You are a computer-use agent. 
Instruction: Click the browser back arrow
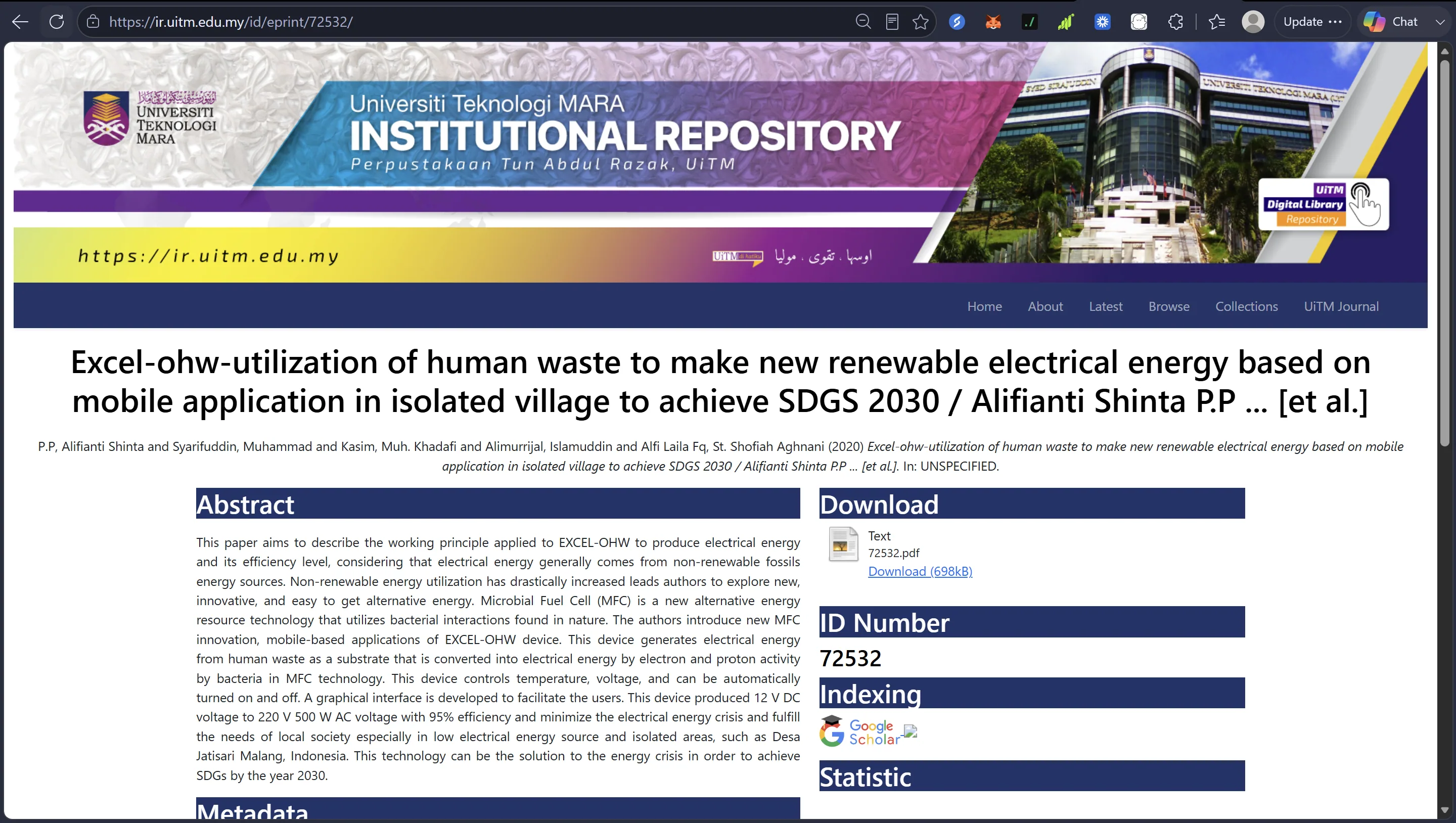[20, 22]
